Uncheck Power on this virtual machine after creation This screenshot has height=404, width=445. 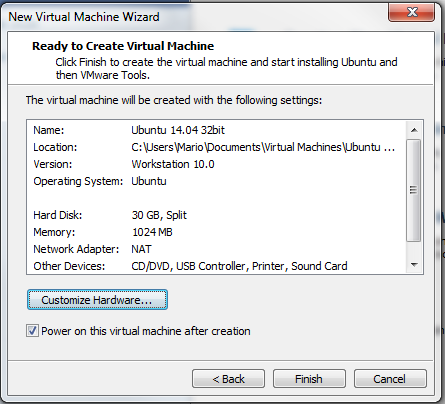pyautogui.click(x=32, y=331)
